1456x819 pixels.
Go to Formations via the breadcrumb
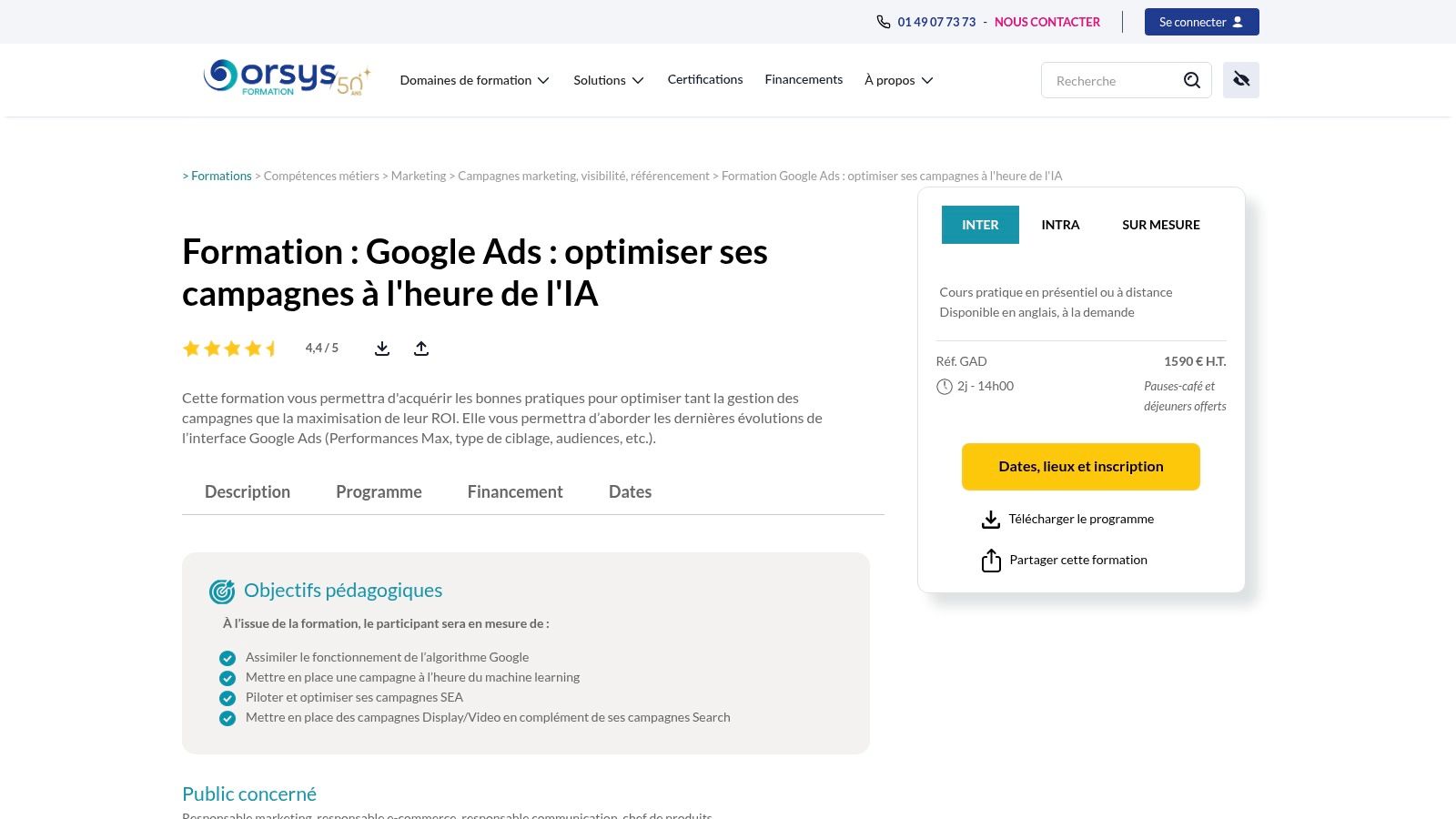221,175
